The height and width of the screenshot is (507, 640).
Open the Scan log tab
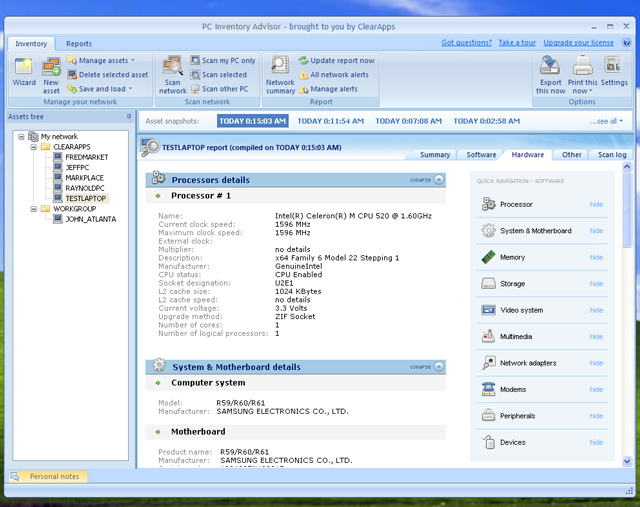tap(612, 155)
